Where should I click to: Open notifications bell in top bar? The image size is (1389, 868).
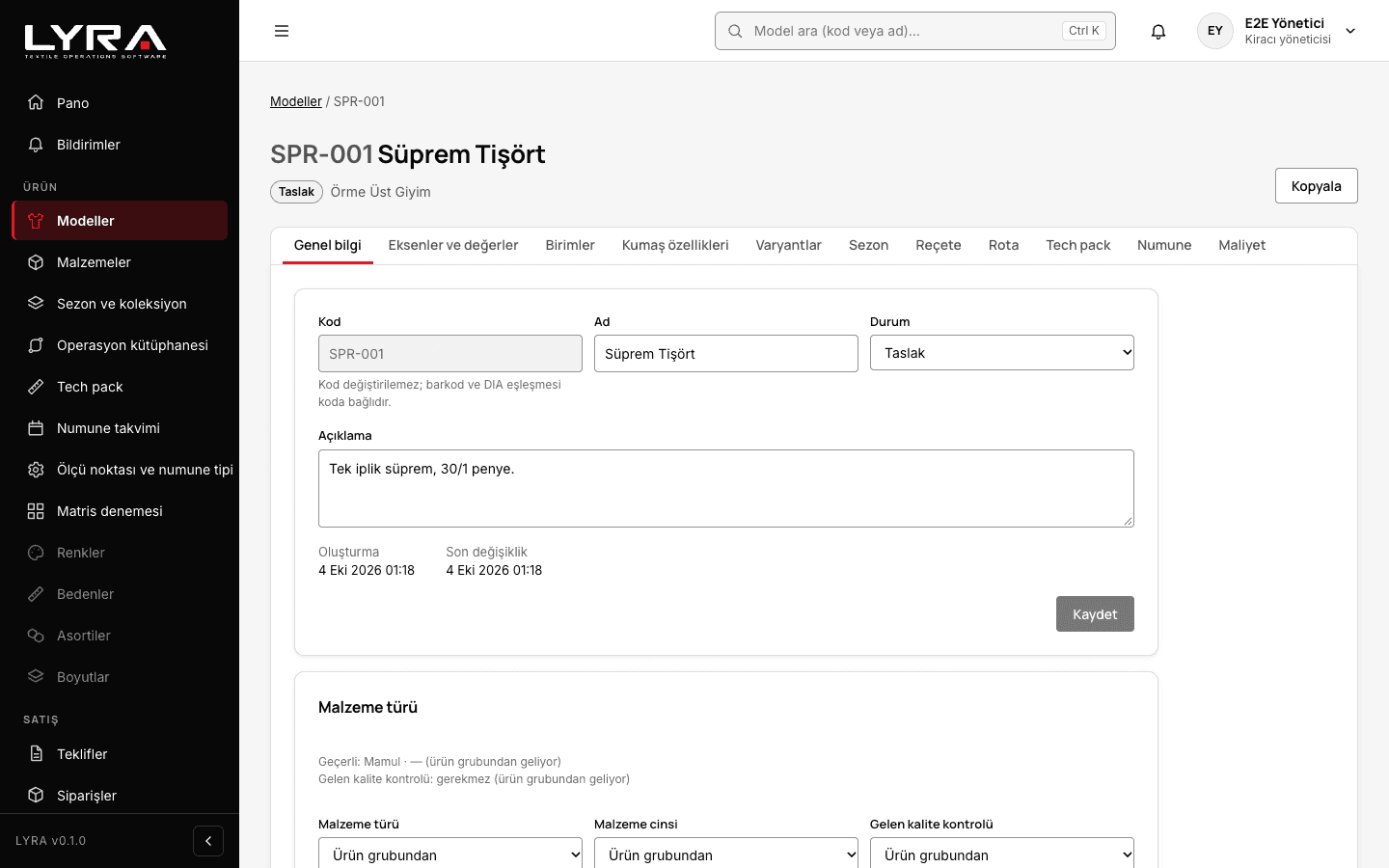tap(1158, 31)
